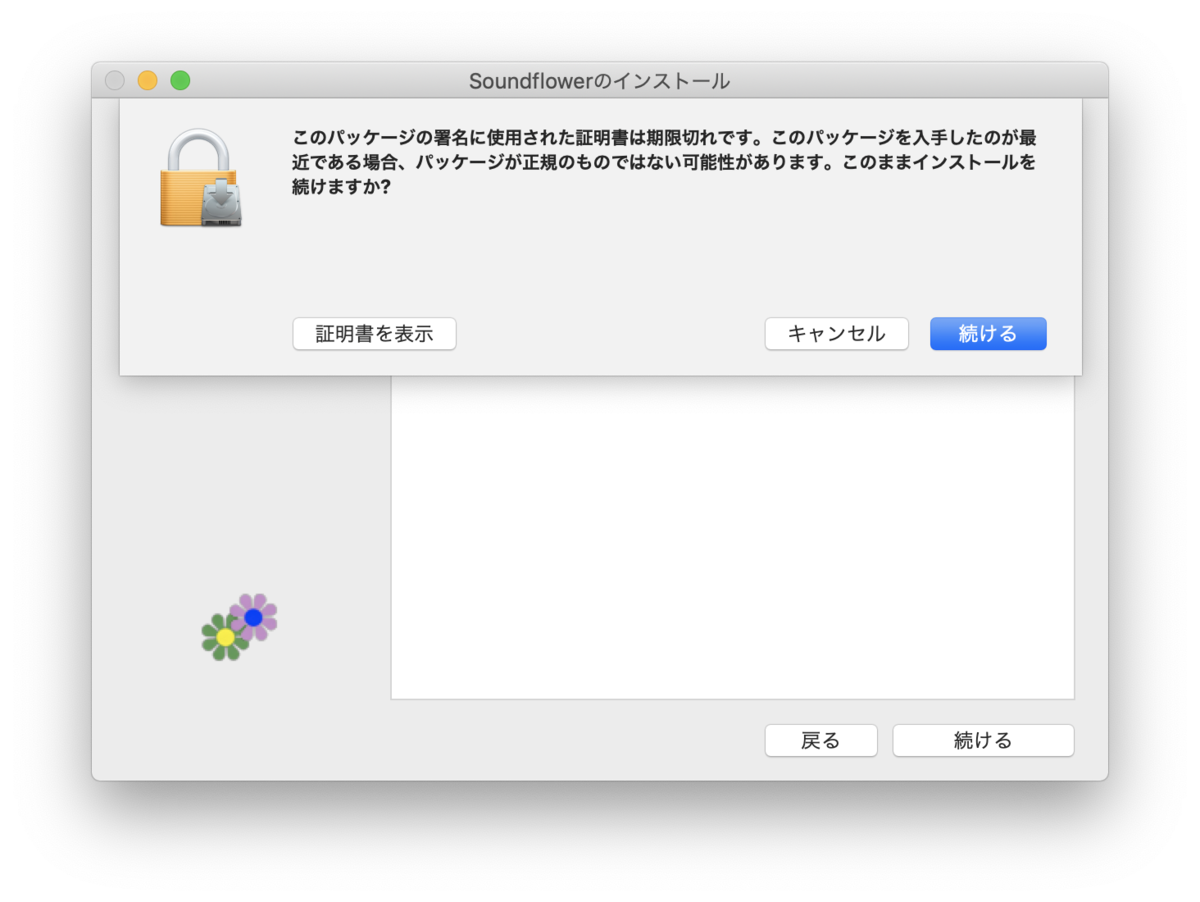Click the padlock installer icon
Screen dimensions: 1200x902
click(x=200, y=178)
